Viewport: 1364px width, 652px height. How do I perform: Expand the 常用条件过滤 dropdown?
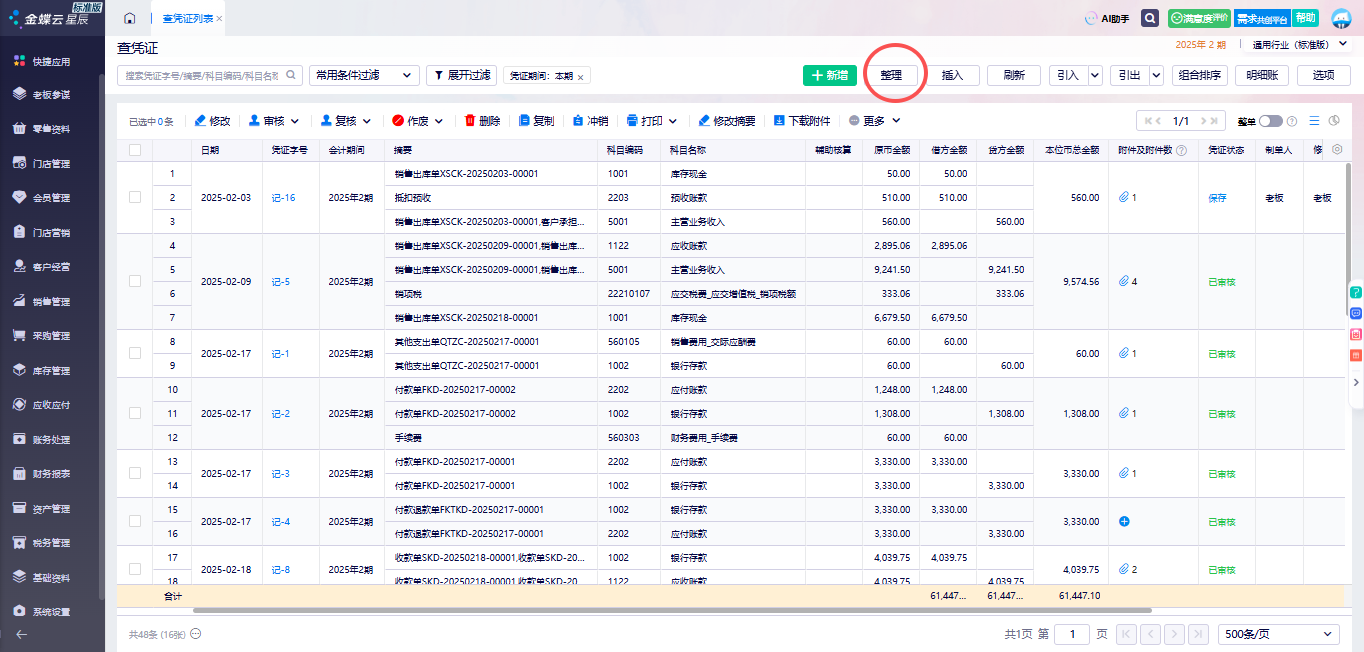(x=364, y=75)
